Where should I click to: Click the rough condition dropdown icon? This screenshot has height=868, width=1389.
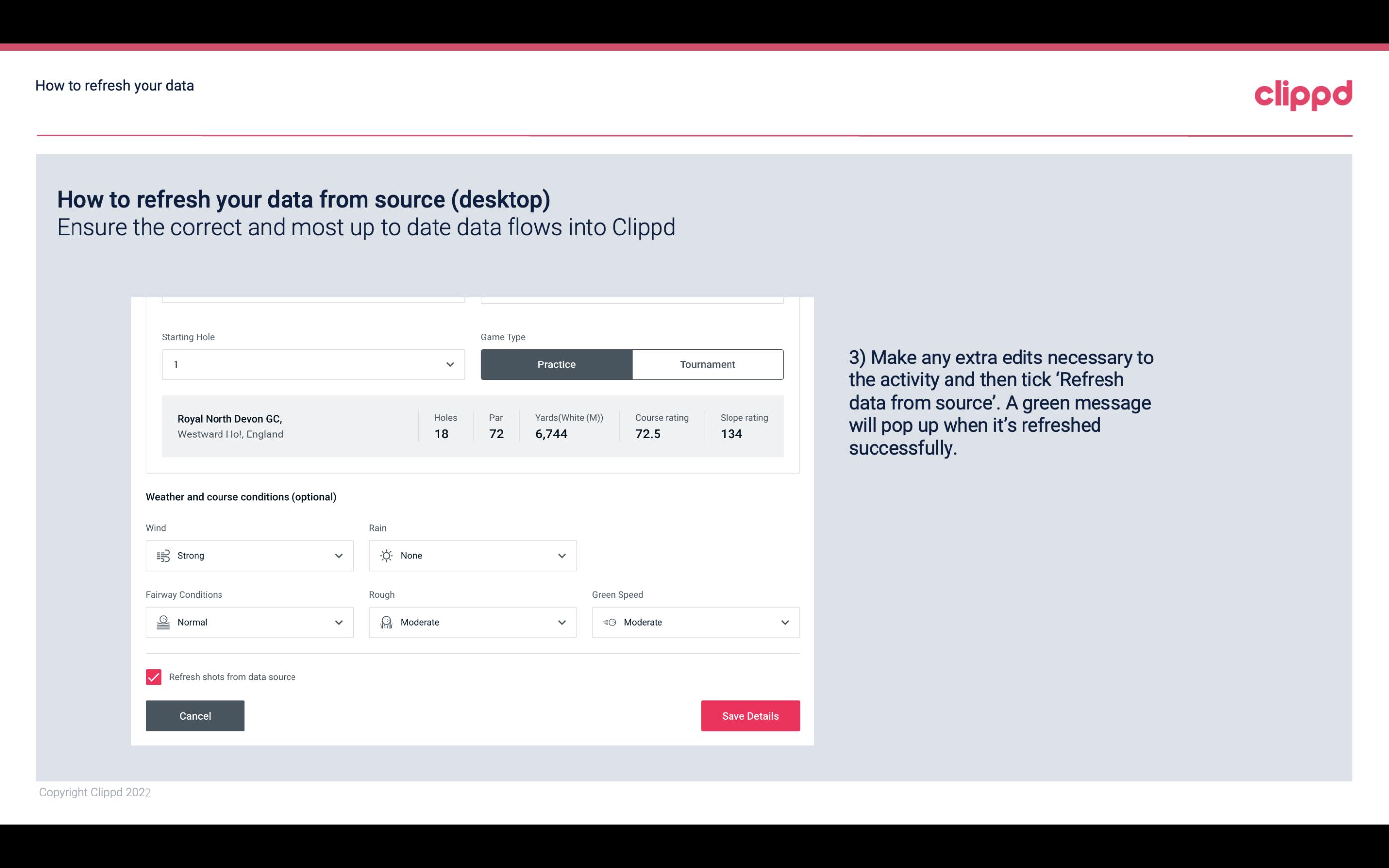tap(562, 622)
